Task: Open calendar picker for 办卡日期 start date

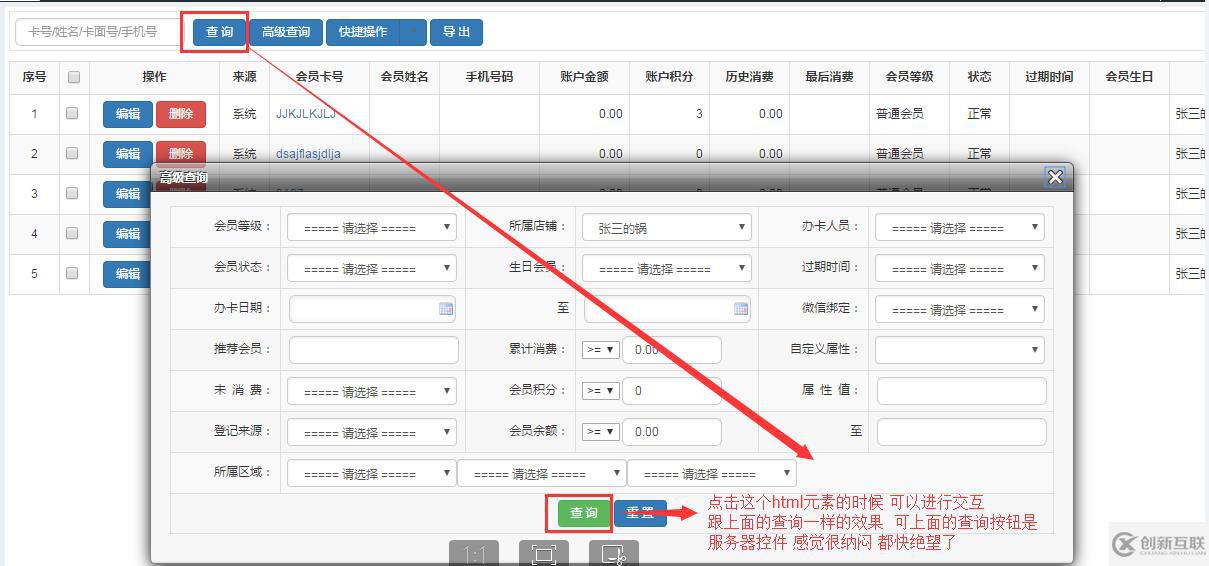Action: tap(446, 309)
